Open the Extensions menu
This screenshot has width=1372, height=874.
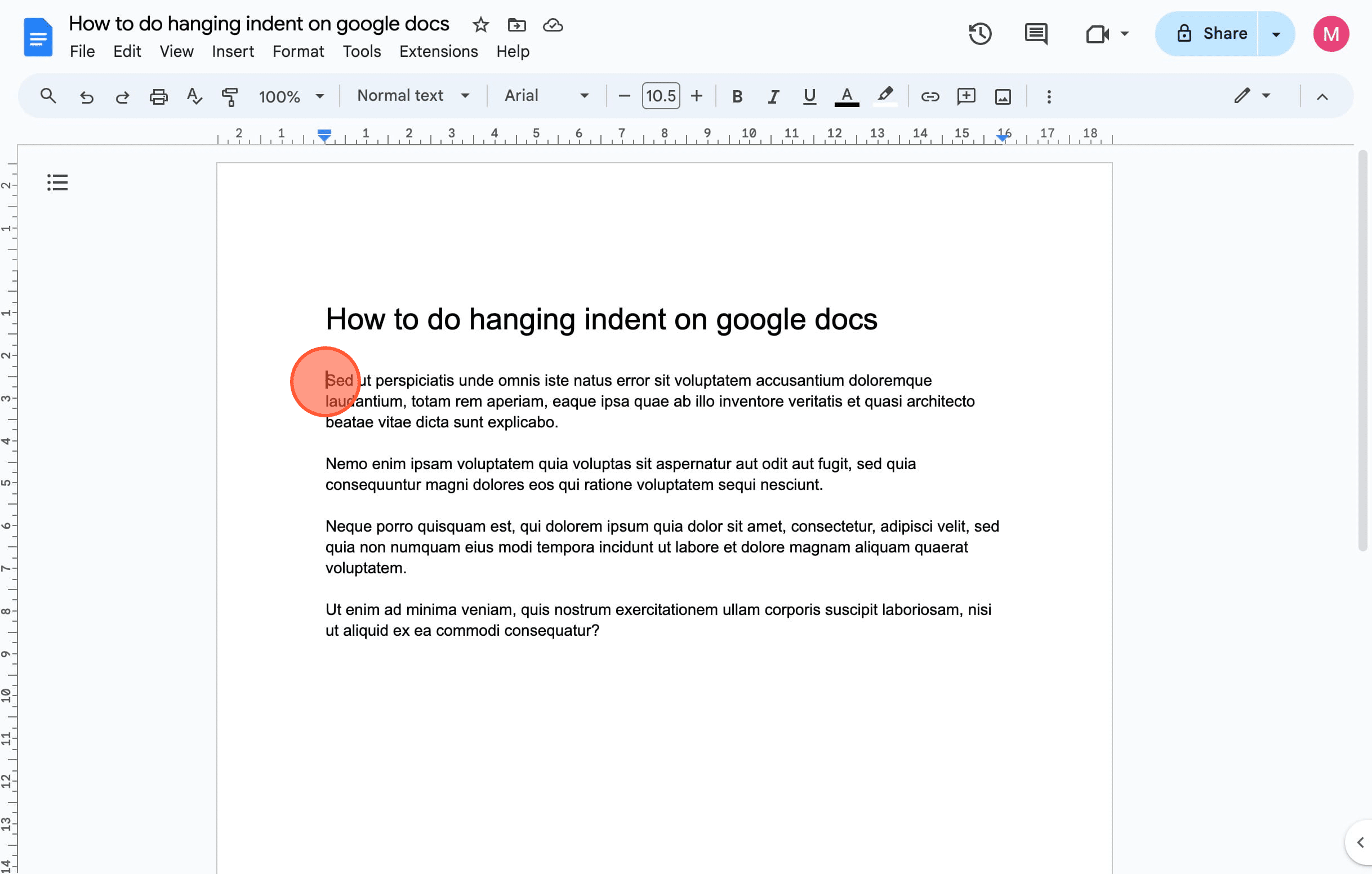(439, 51)
